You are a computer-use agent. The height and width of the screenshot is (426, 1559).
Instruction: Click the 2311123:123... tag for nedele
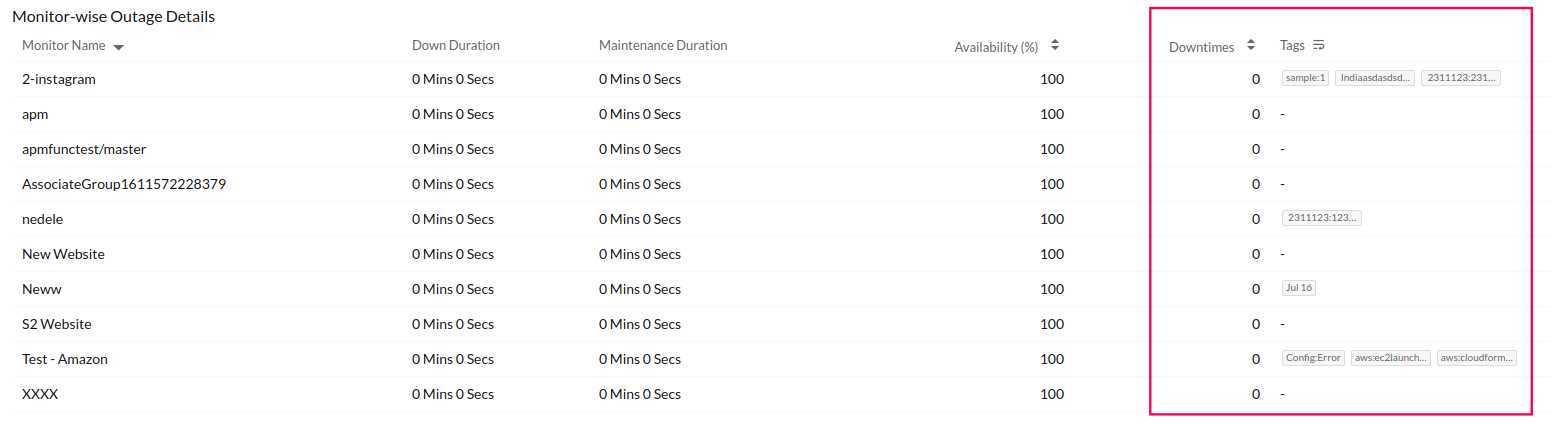(1321, 218)
